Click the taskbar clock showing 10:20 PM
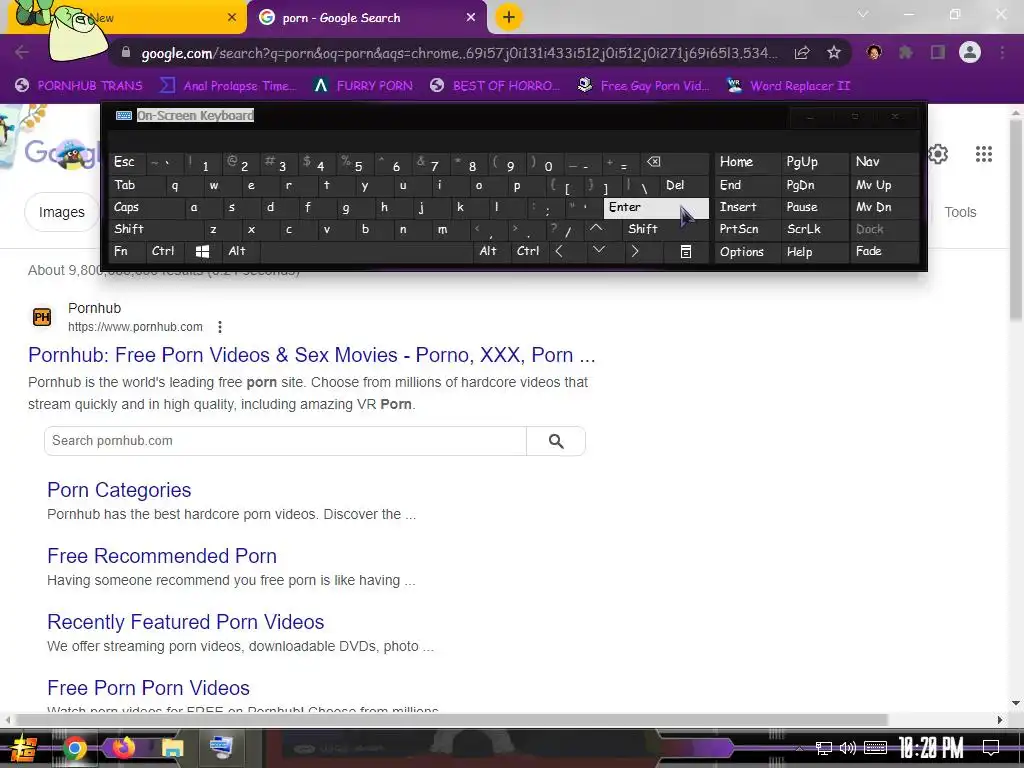 (x=931, y=748)
